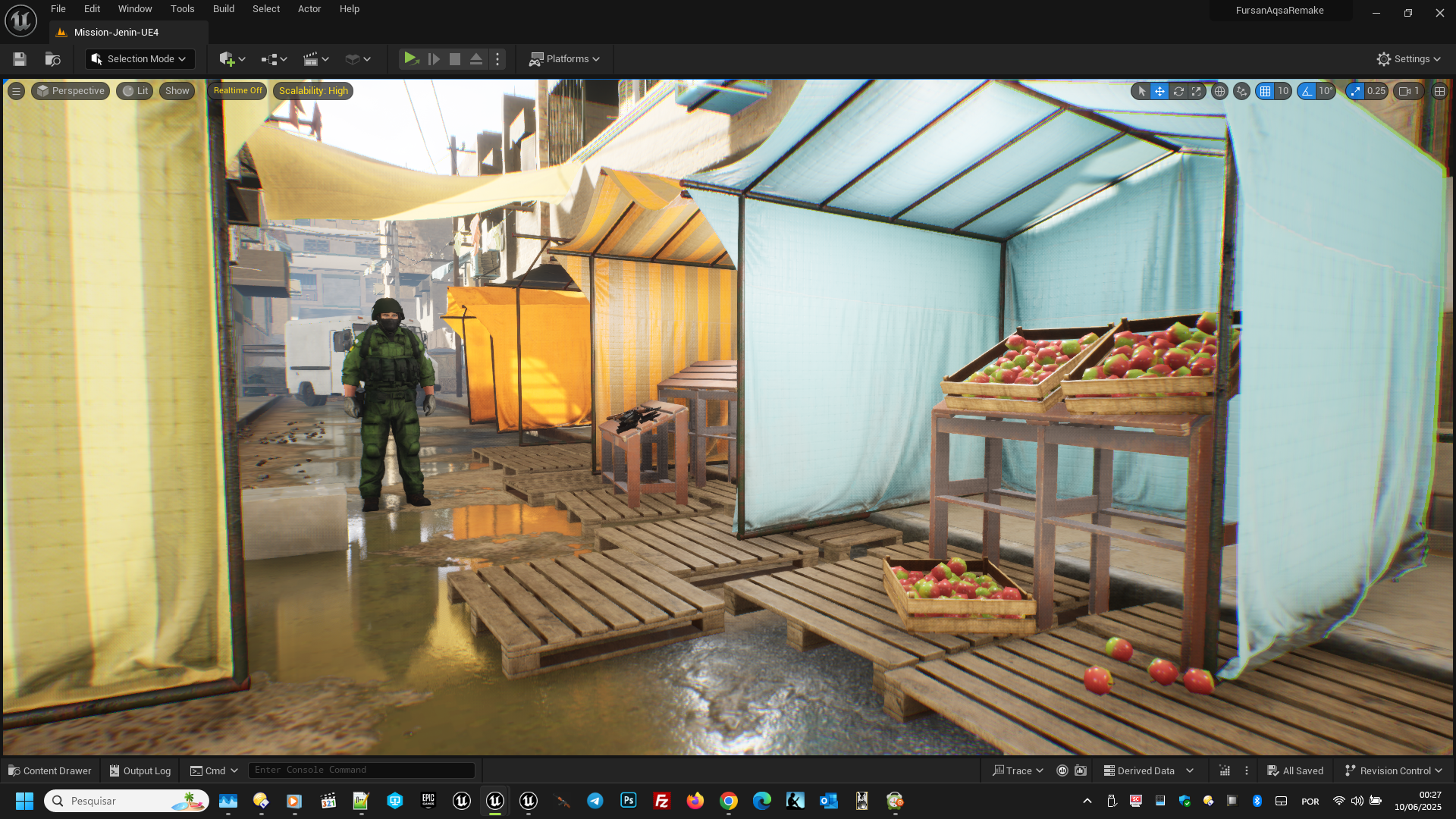1456x819 pixels.
Task: Click the Unreal Engine logo at top left
Action: (x=20, y=20)
